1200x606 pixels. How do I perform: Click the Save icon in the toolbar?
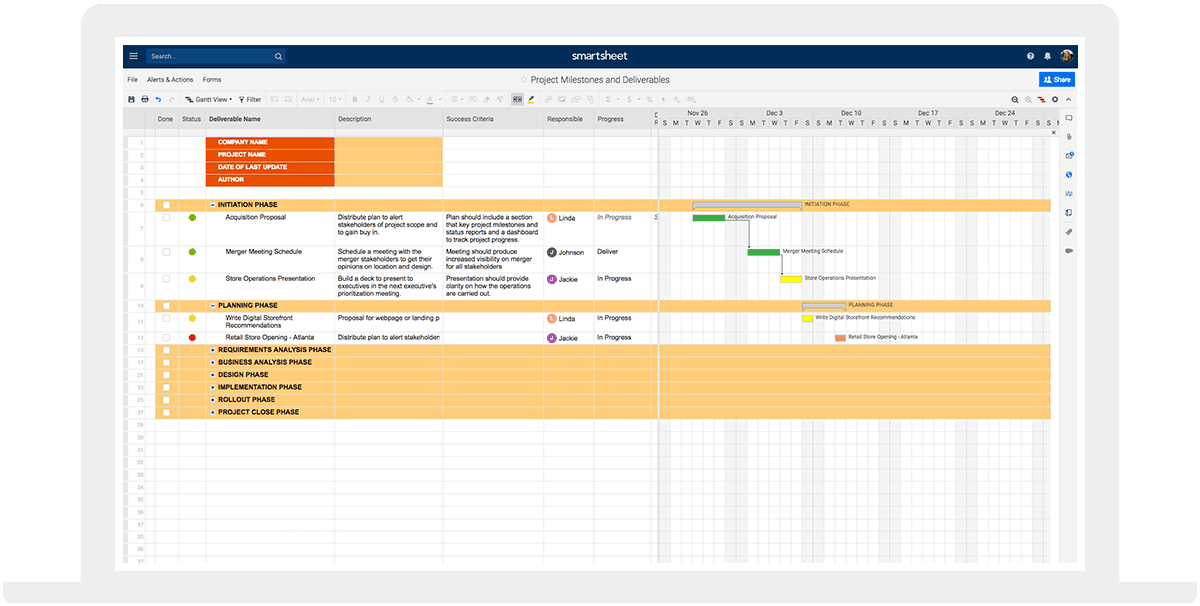(x=131, y=99)
